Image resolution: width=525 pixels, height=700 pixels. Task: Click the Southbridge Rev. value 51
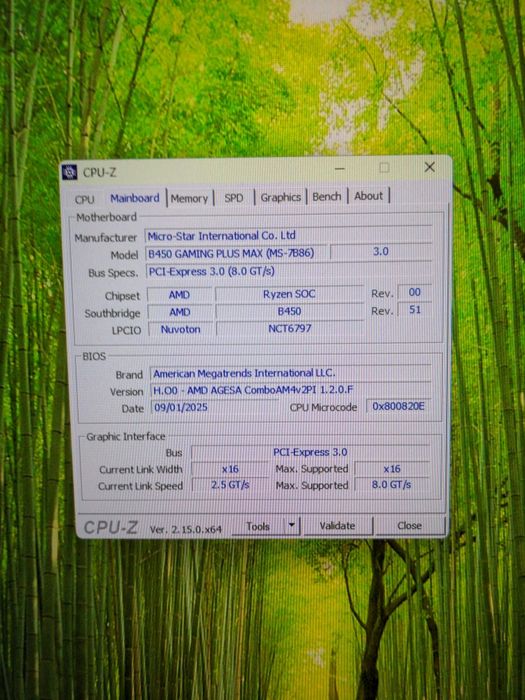(415, 309)
